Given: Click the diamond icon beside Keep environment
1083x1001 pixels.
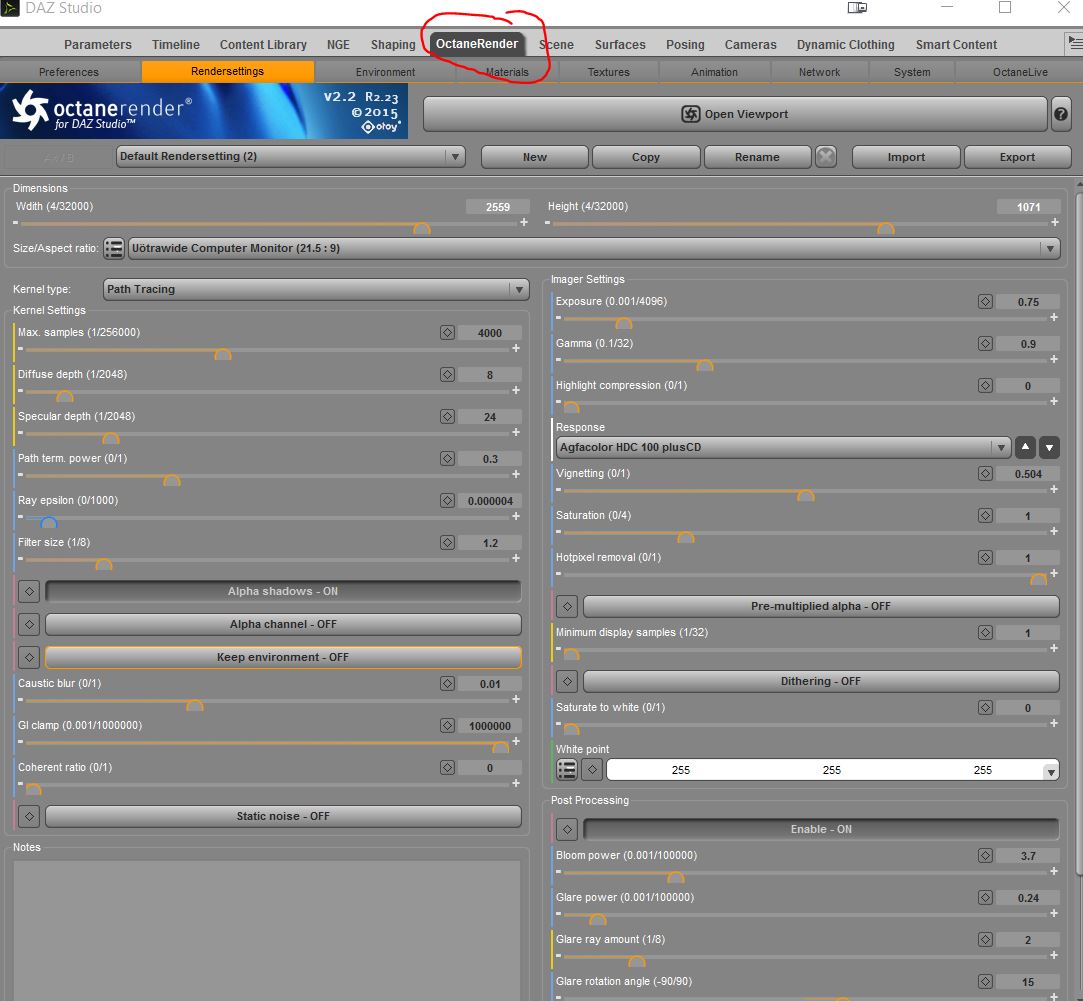Looking at the screenshot, I should (29, 657).
